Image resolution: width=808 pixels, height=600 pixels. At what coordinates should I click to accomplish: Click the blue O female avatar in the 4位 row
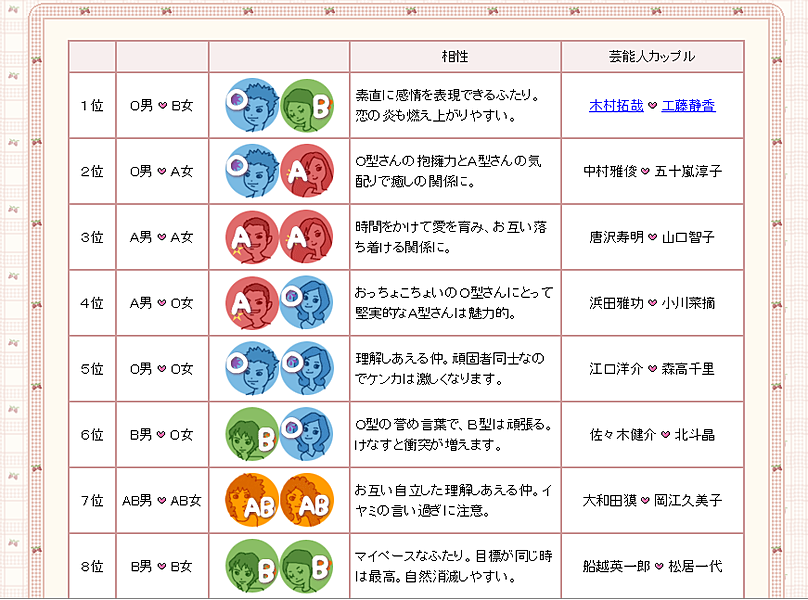click(x=306, y=303)
